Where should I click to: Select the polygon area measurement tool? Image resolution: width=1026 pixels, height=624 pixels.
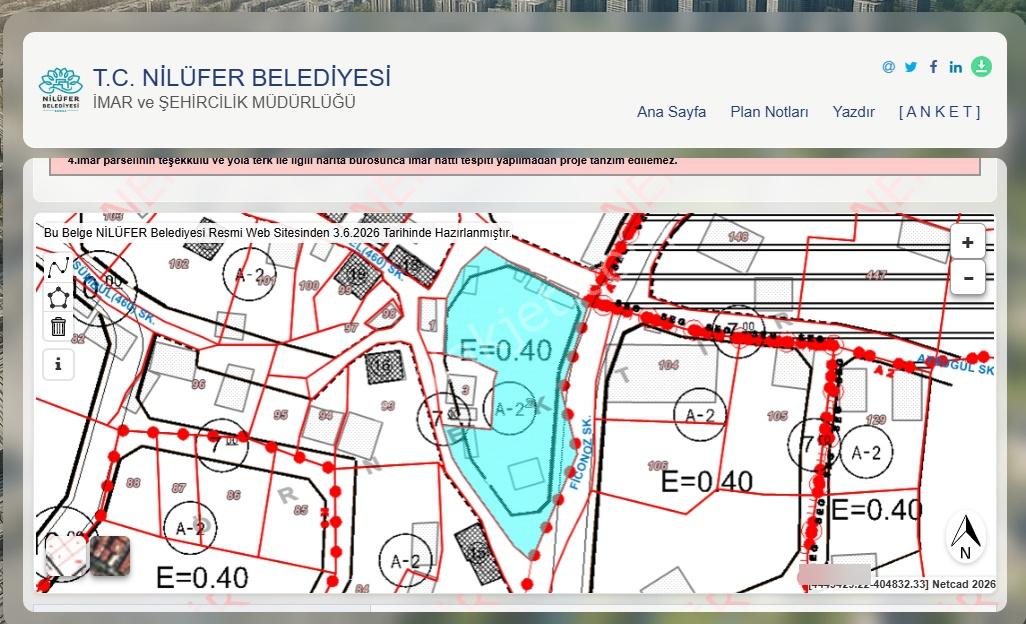tap(58, 297)
